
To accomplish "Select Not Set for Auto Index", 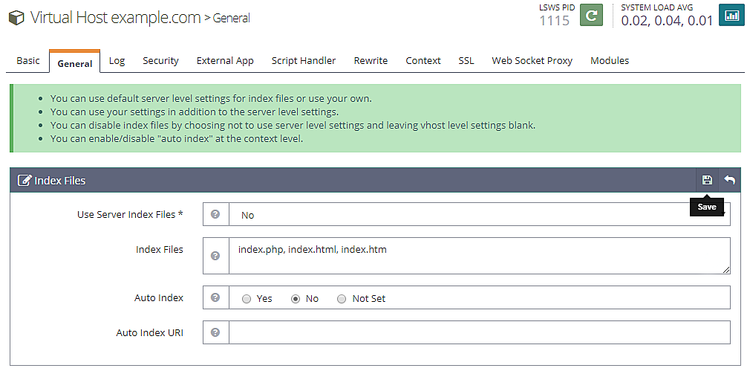I will pyautogui.click(x=341, y=299).
